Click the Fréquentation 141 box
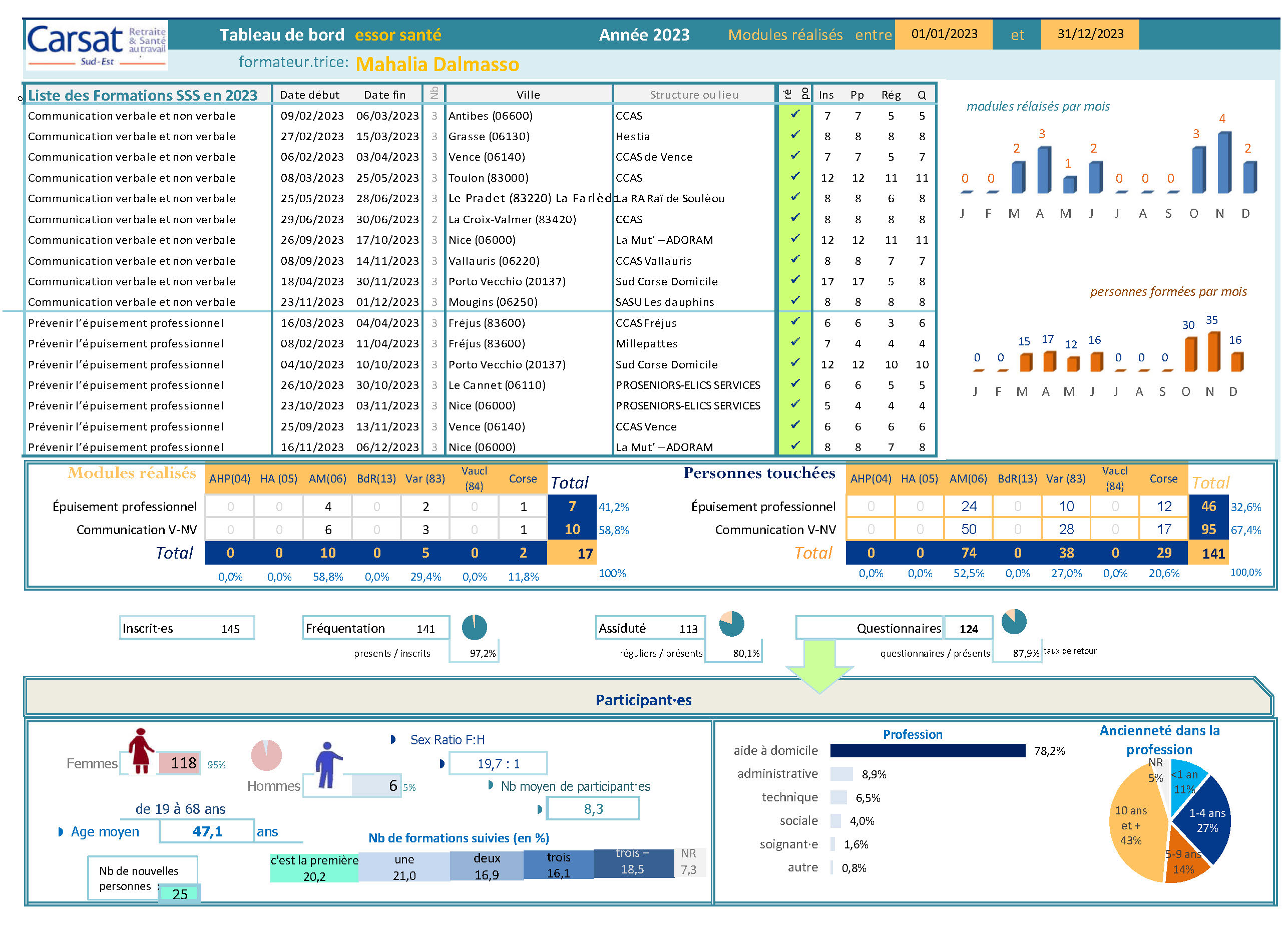This screenshot has width=1288, height=927. (376, 628)
